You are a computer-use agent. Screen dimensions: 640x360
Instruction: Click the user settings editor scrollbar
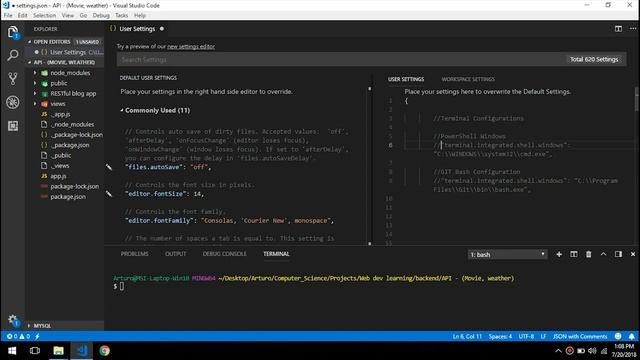pyautogui.click(x=637, y=98)
